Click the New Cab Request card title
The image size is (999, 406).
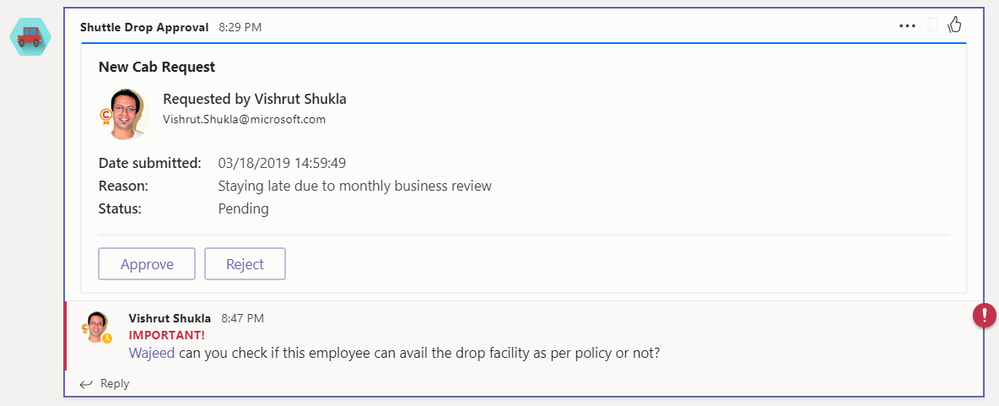pos(157,67)
